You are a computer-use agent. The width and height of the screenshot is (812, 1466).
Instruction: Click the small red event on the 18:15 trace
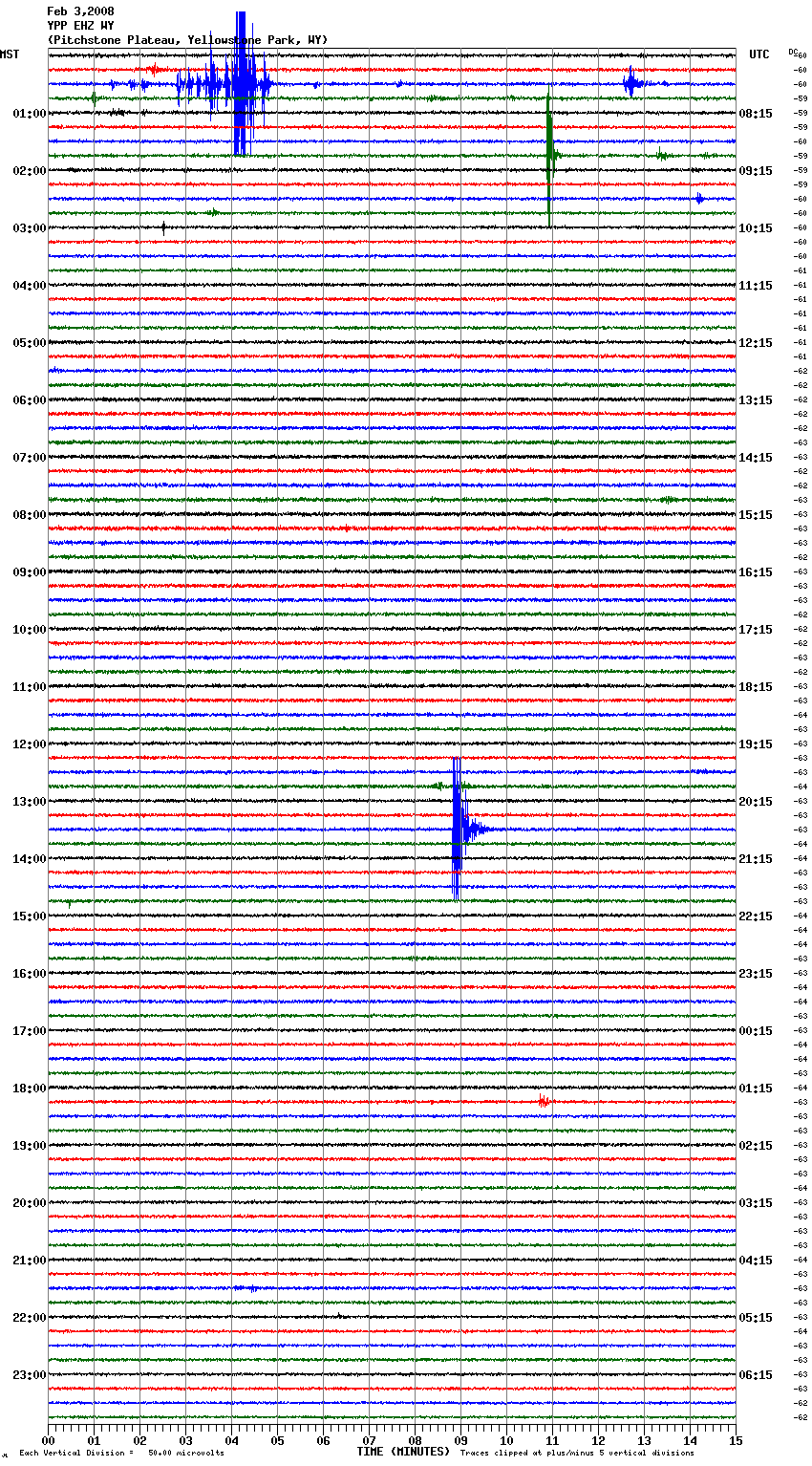543,1102
